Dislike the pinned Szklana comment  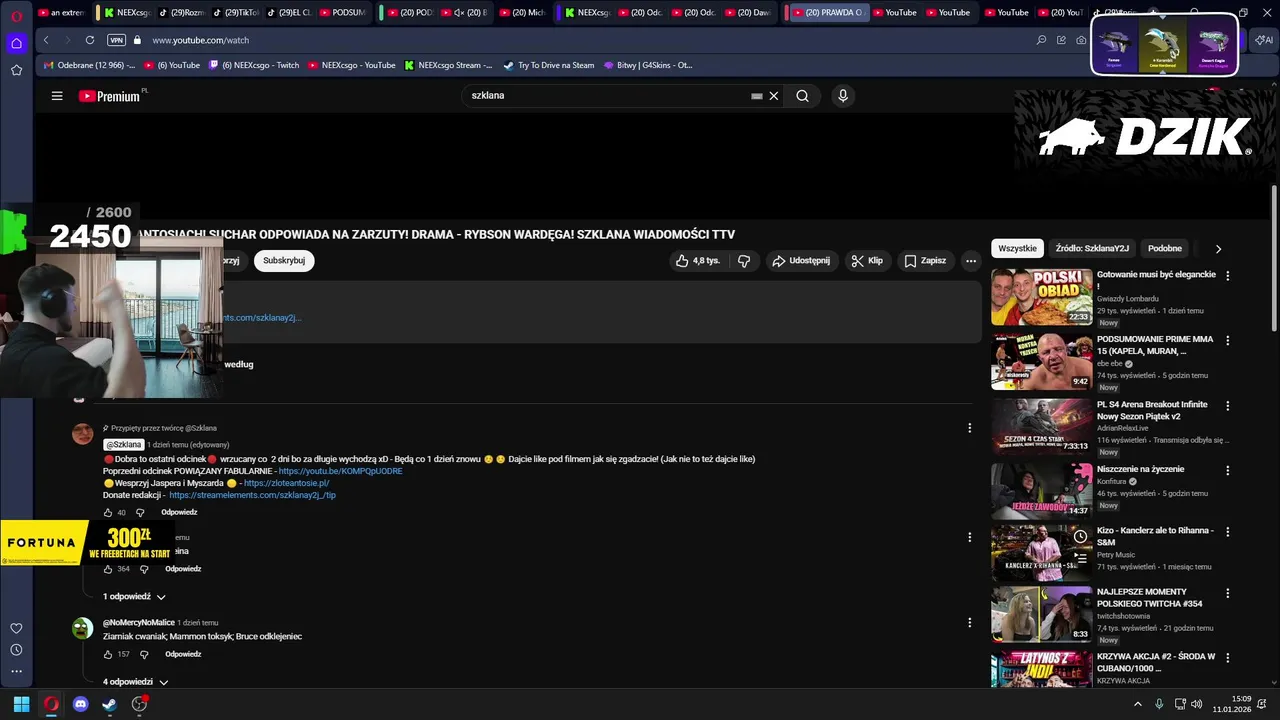140,512
